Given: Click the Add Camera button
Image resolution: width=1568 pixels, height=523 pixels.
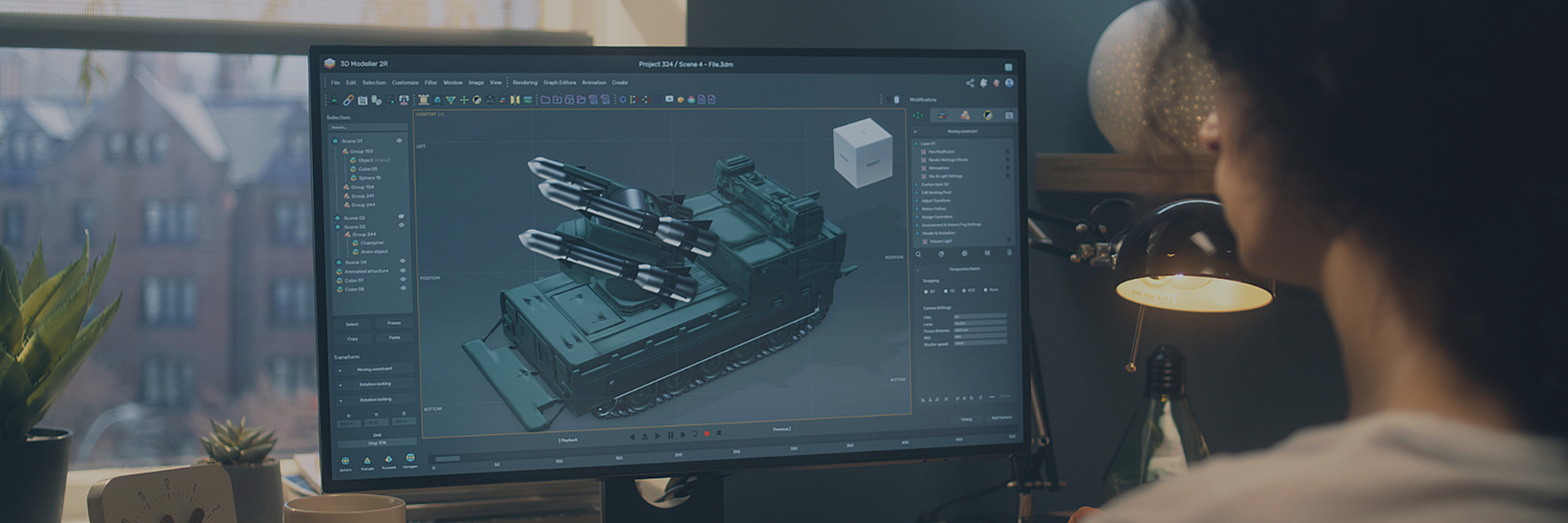Looking at the screenshot, I should pos(1002,418).
